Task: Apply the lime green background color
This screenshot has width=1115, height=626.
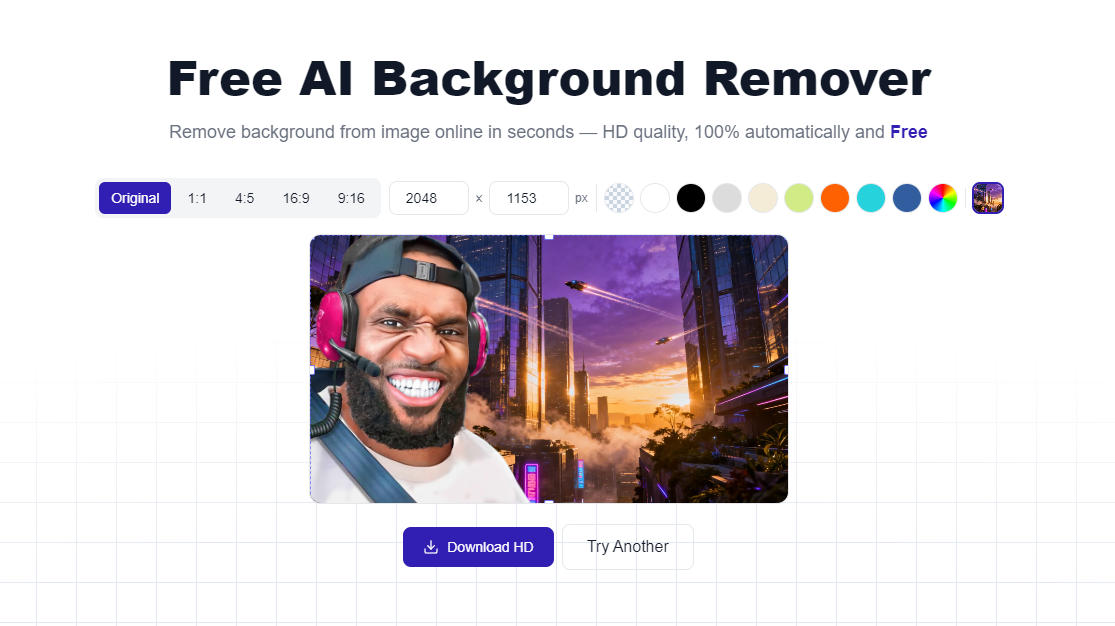Action: (799, 198)
